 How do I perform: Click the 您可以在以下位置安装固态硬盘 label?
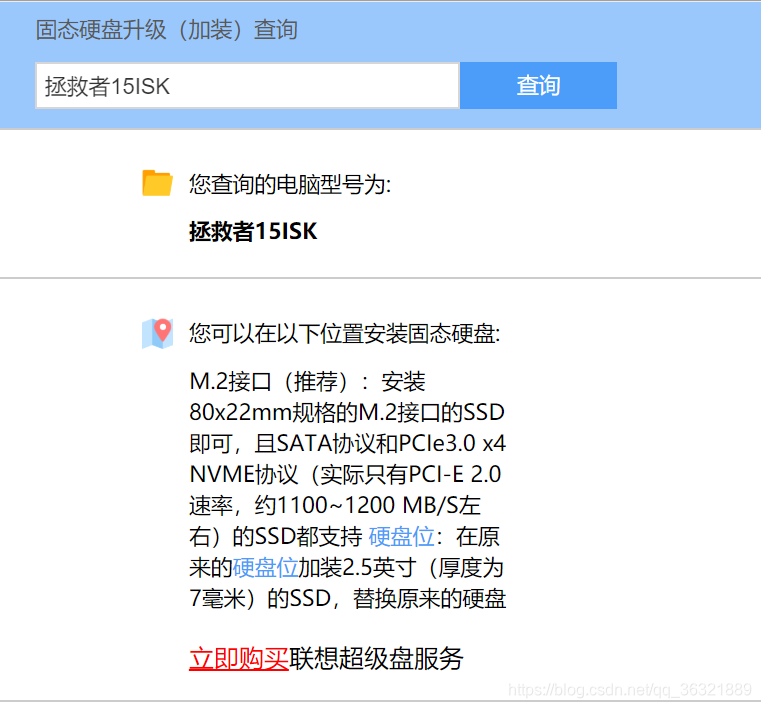tap(344, 333)
